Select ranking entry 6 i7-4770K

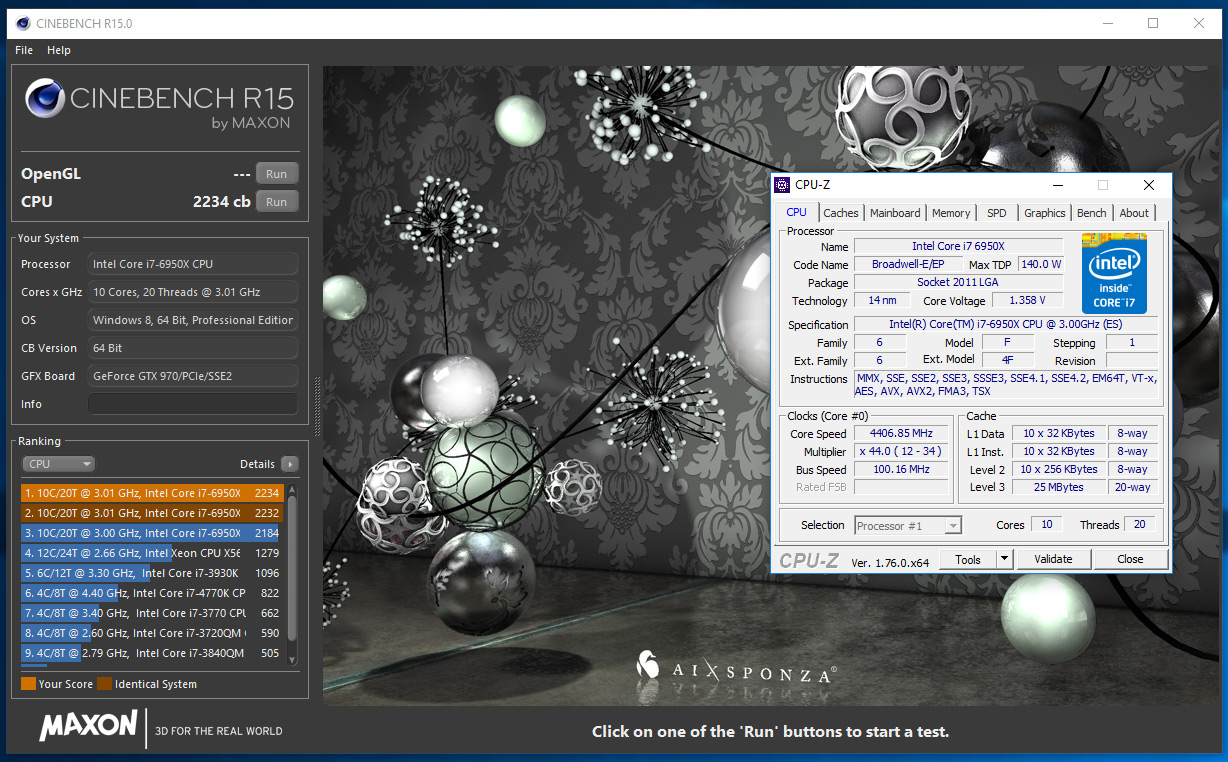tap(152, 593)
